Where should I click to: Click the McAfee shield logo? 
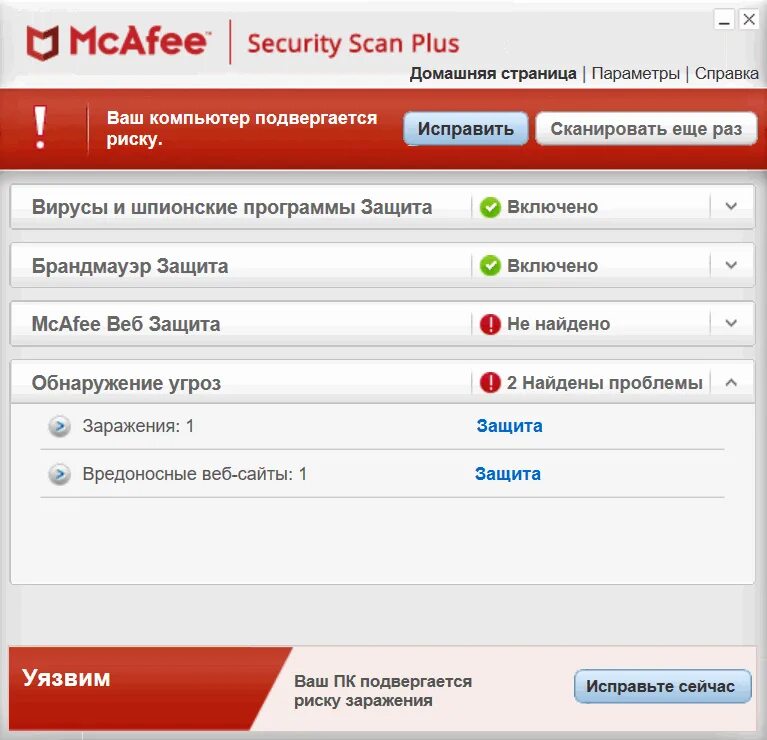(43, 43)
